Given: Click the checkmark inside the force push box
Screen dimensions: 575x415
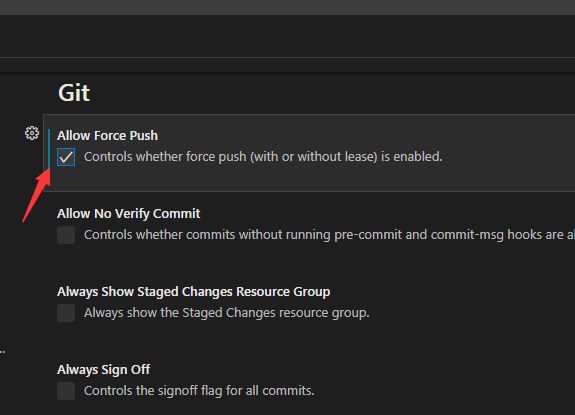Looking at the screenshot, I should point(66,157).
